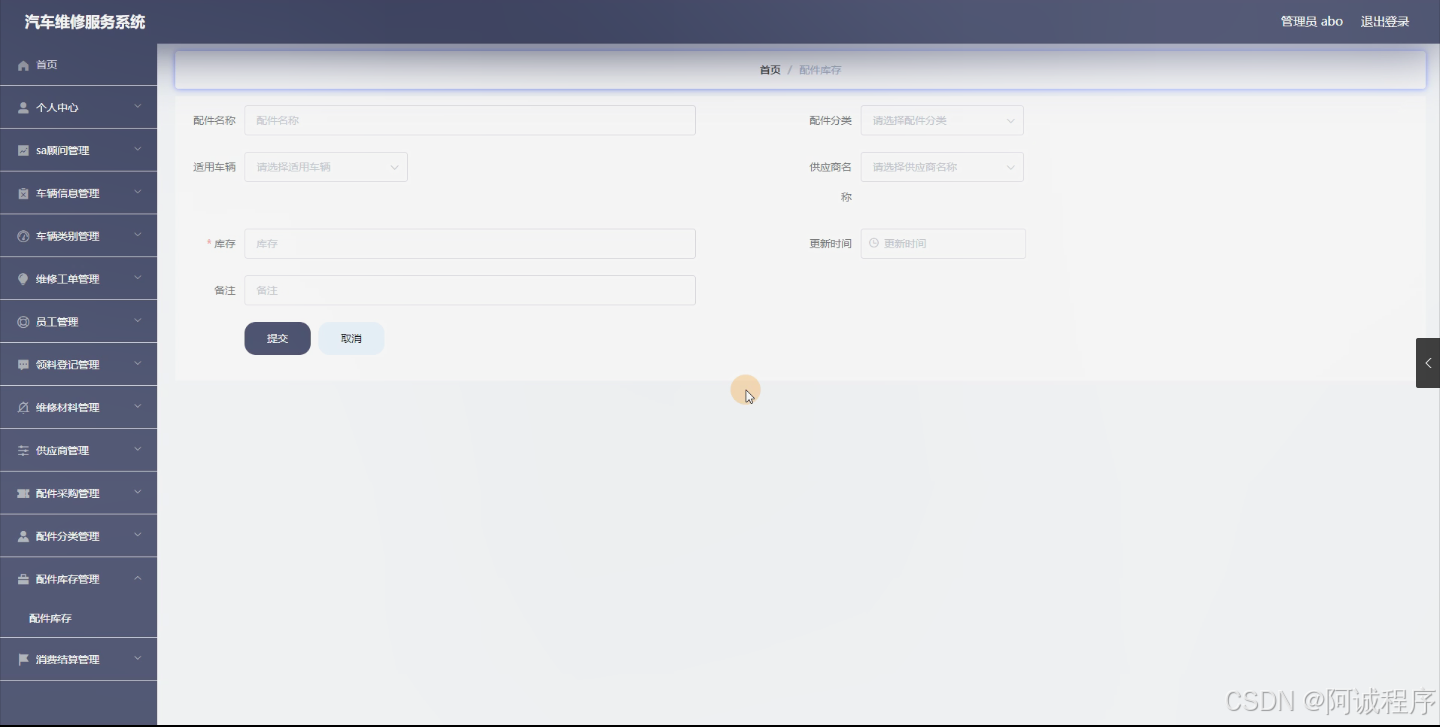Viewport: 1440px width, 727px height.
Task: Click the clipboard icon for 车辆信息管理
Action: (23, 194)
